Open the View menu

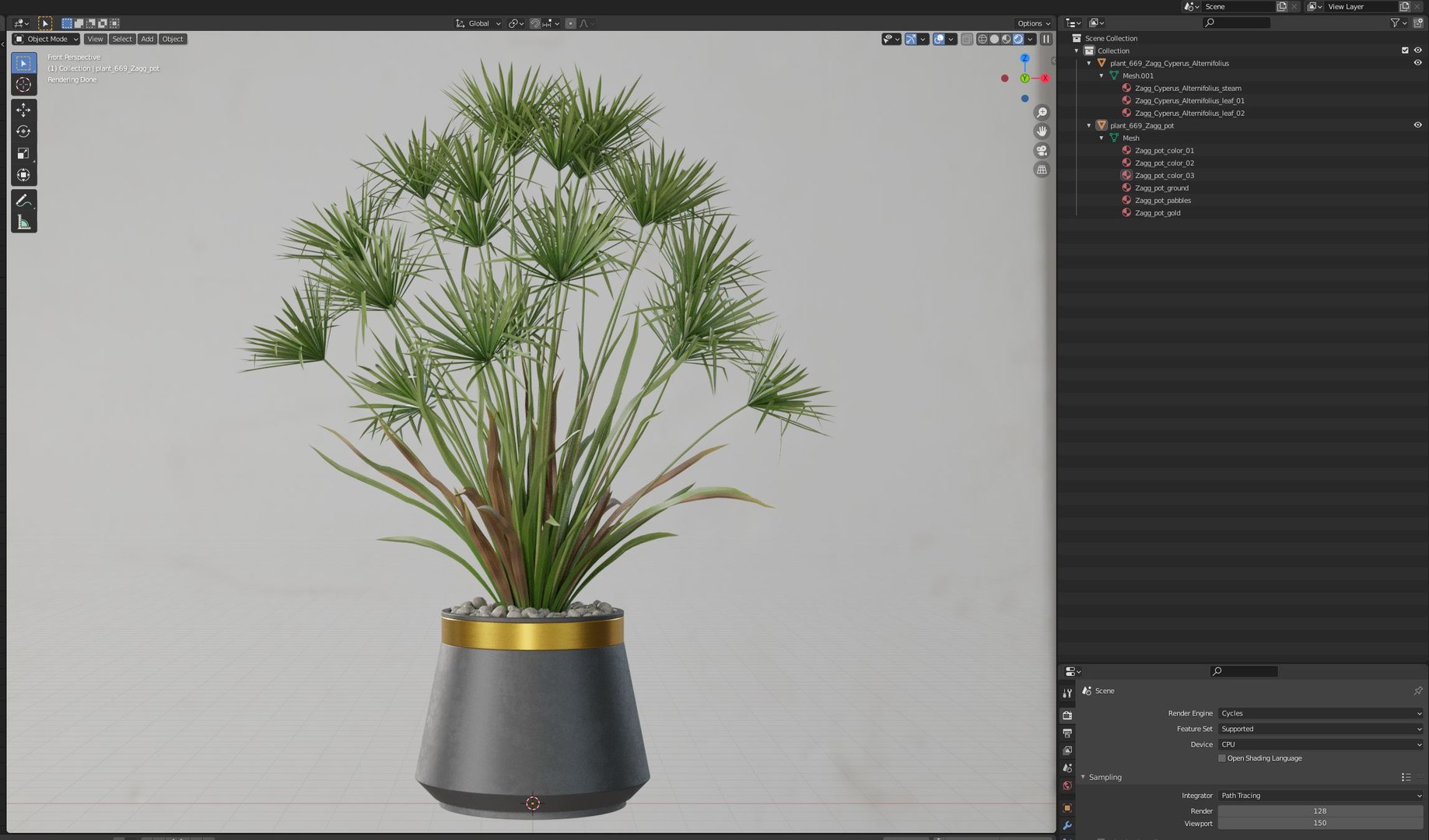pyautogui.click(x=95, y=39)
